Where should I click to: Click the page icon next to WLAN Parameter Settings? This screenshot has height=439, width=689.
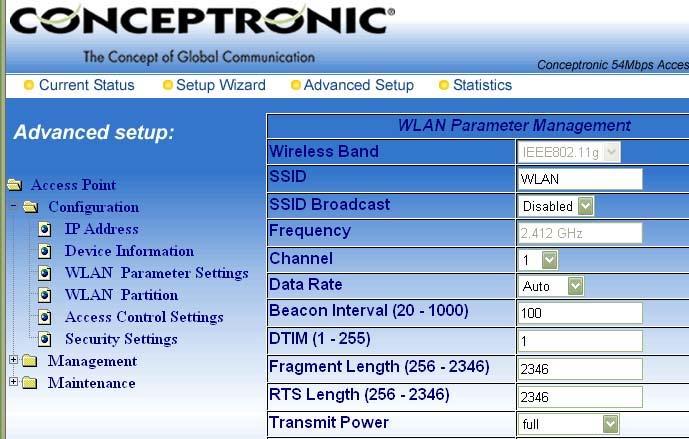[44, 273]
